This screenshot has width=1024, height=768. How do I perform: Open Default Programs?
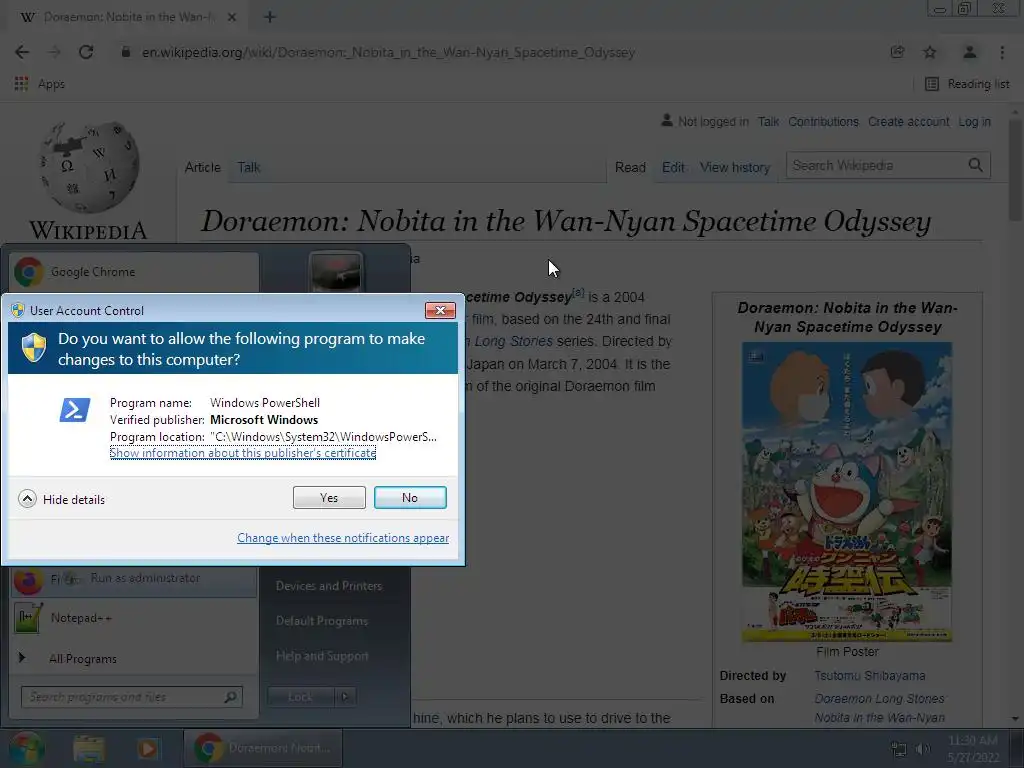(x=322, y=621)
